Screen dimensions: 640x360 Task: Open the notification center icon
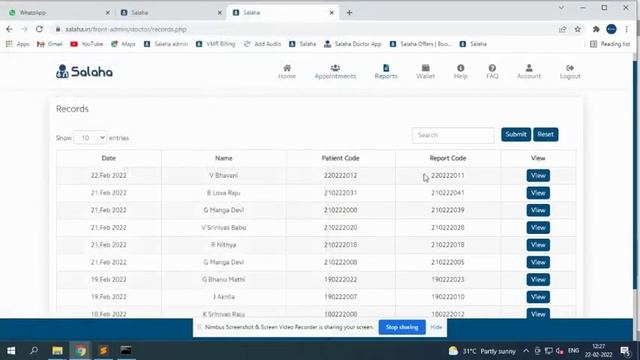625,351
